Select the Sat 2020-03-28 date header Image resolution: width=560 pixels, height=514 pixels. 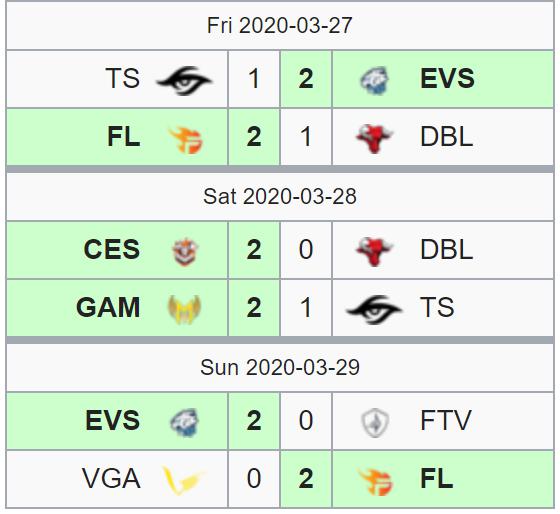(x=280, y=196)
